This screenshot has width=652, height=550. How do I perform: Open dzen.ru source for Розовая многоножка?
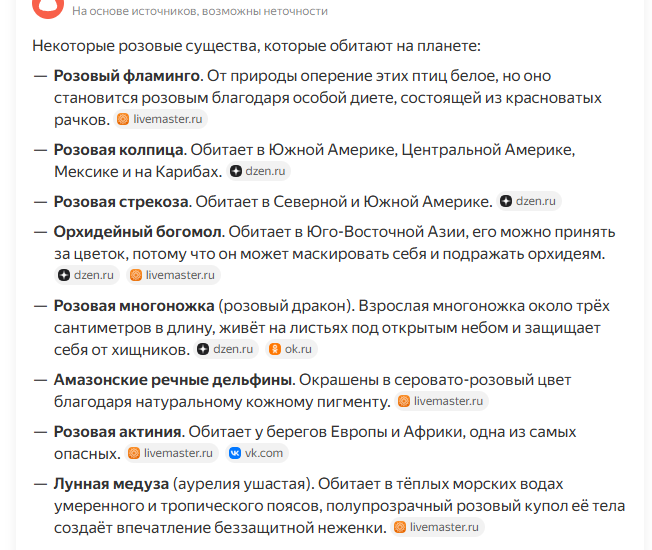224,350
